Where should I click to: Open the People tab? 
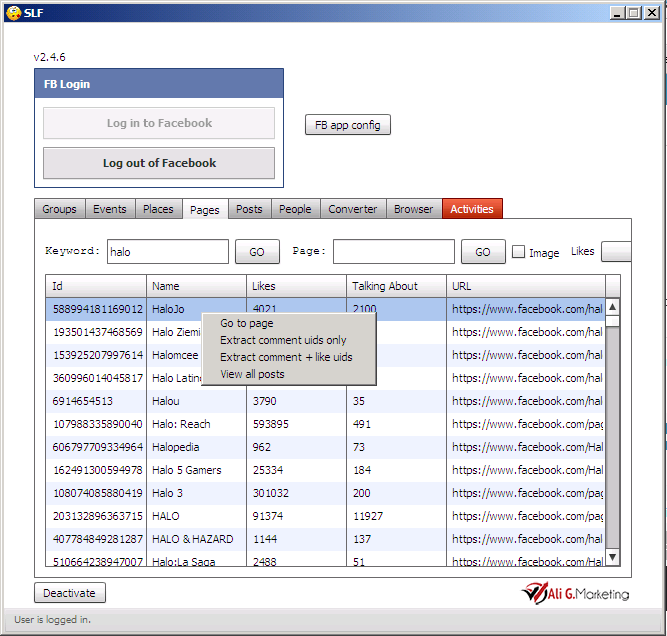coord(295,209)
